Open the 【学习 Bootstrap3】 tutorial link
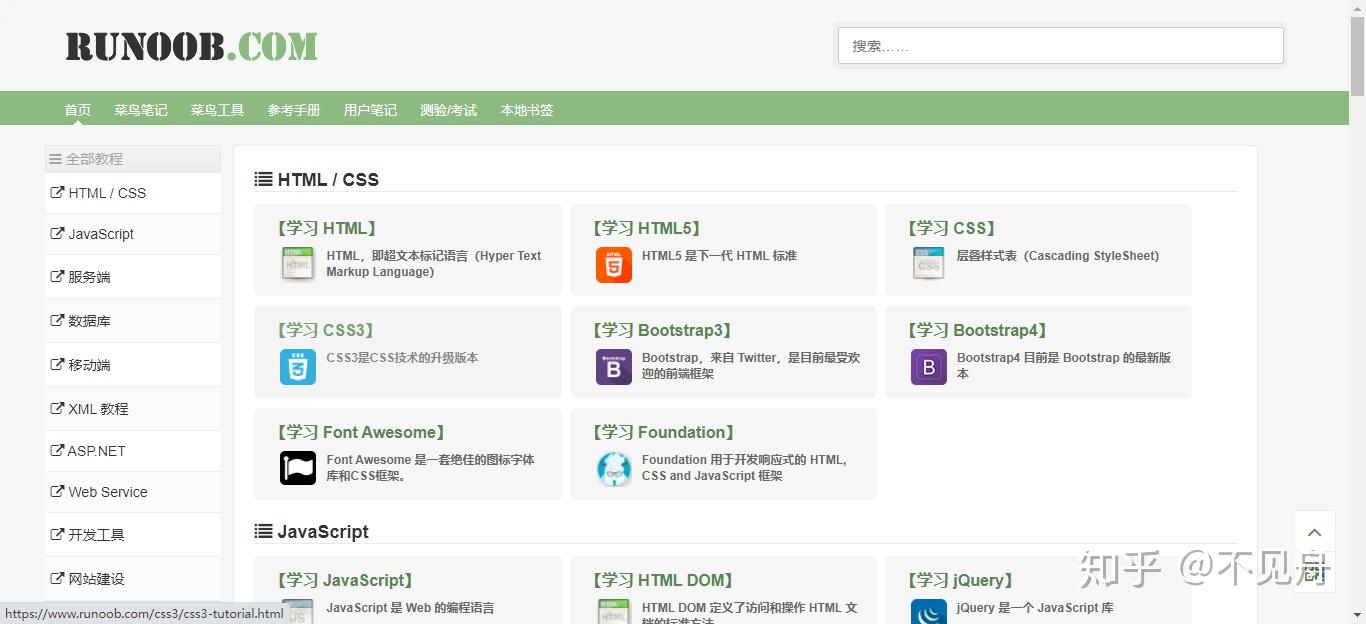The width and height of the screenshot is (1366, 624). coord(662,331)
